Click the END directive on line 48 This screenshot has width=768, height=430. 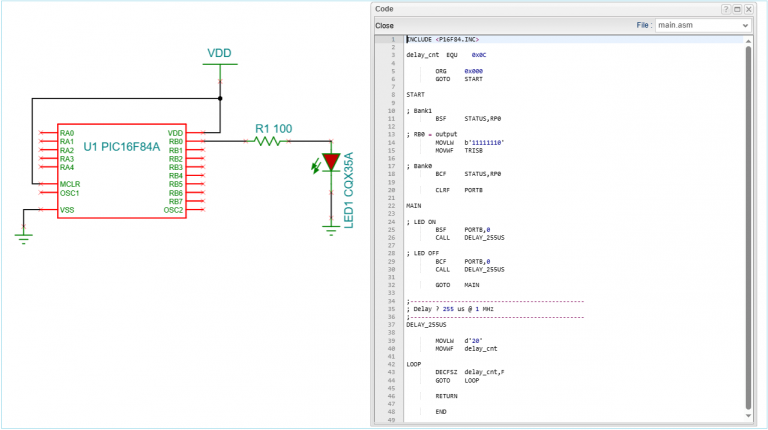(441, 412)
